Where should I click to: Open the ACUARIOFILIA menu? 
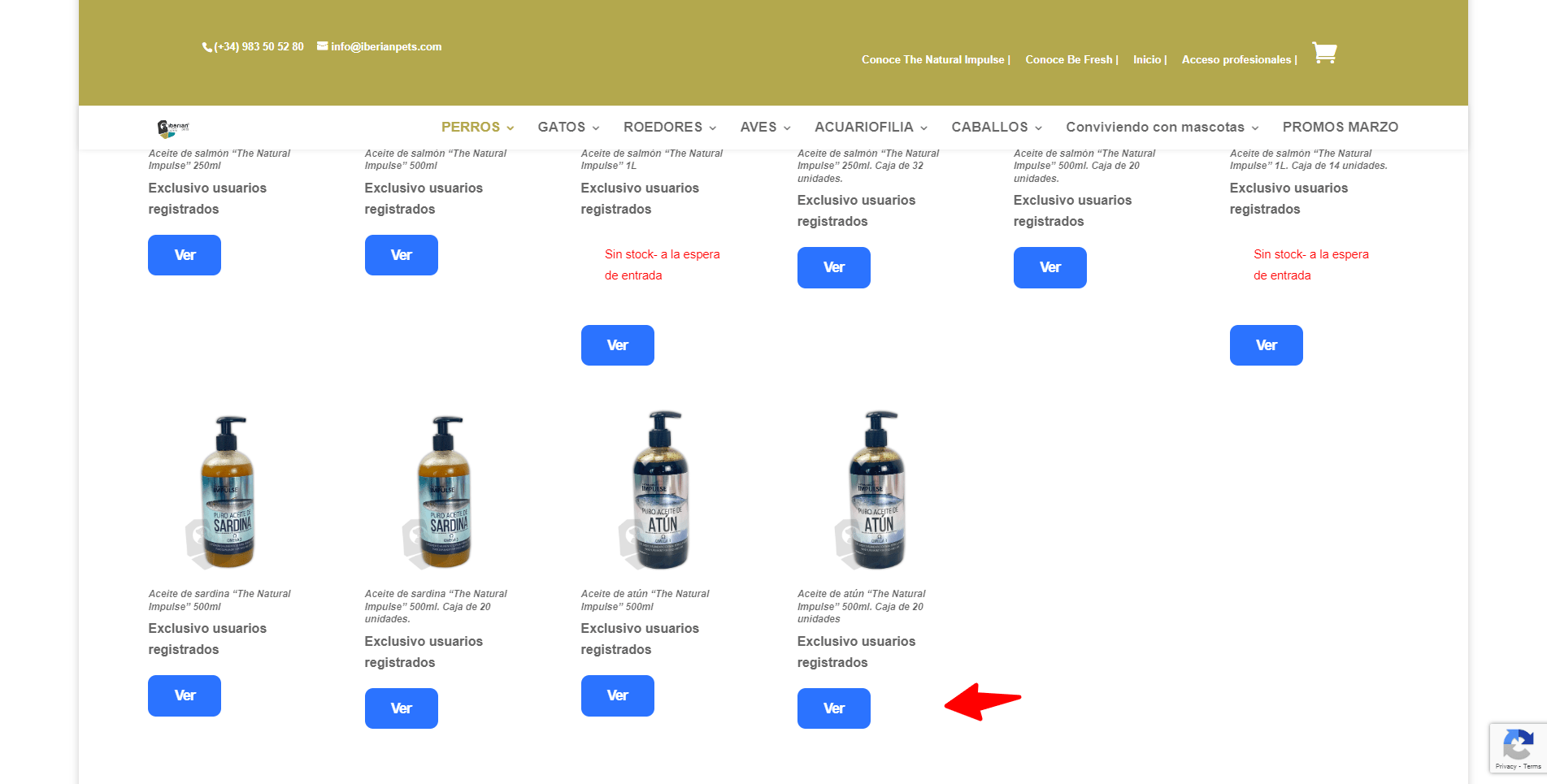(x=871, y=127)
